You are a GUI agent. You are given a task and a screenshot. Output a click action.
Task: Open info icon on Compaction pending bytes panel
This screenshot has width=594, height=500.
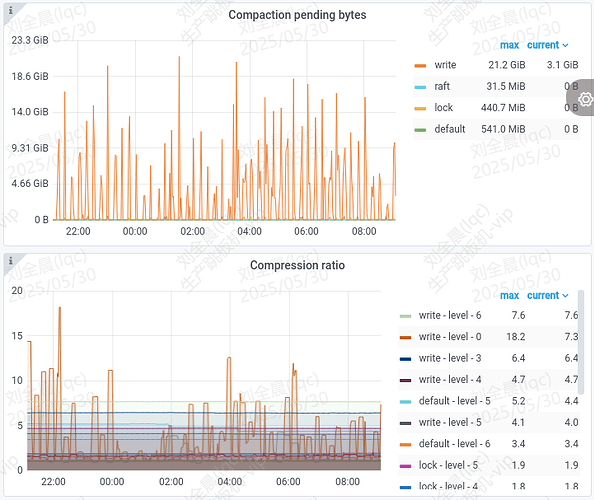coord(11,11)
